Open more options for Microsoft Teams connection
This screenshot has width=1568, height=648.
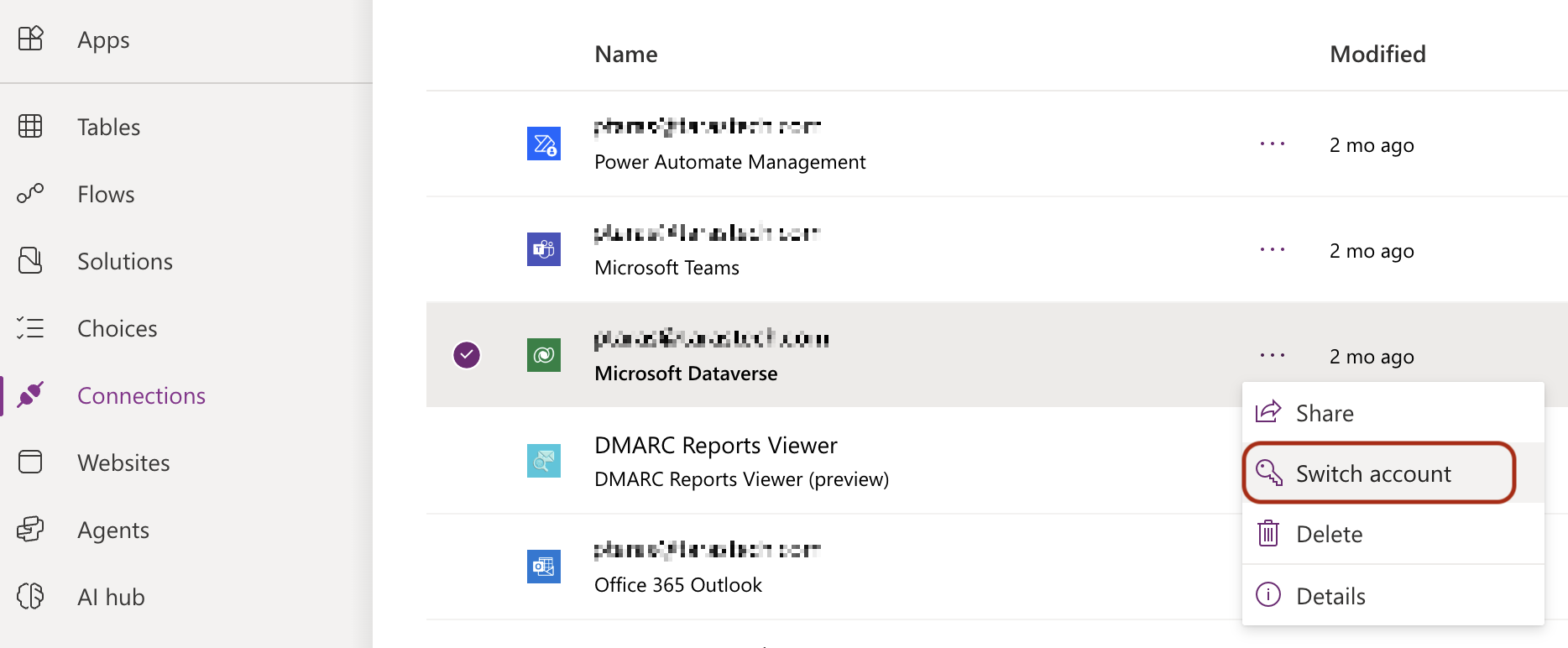coord(1273,250)
